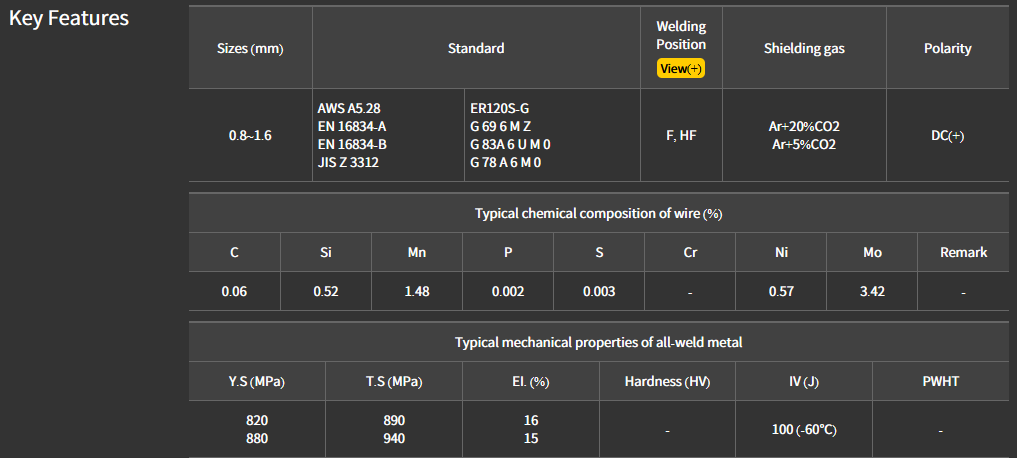Click the ER120S-G classification text
Screen dimensions: 1017x458
(x=499, y=108)
